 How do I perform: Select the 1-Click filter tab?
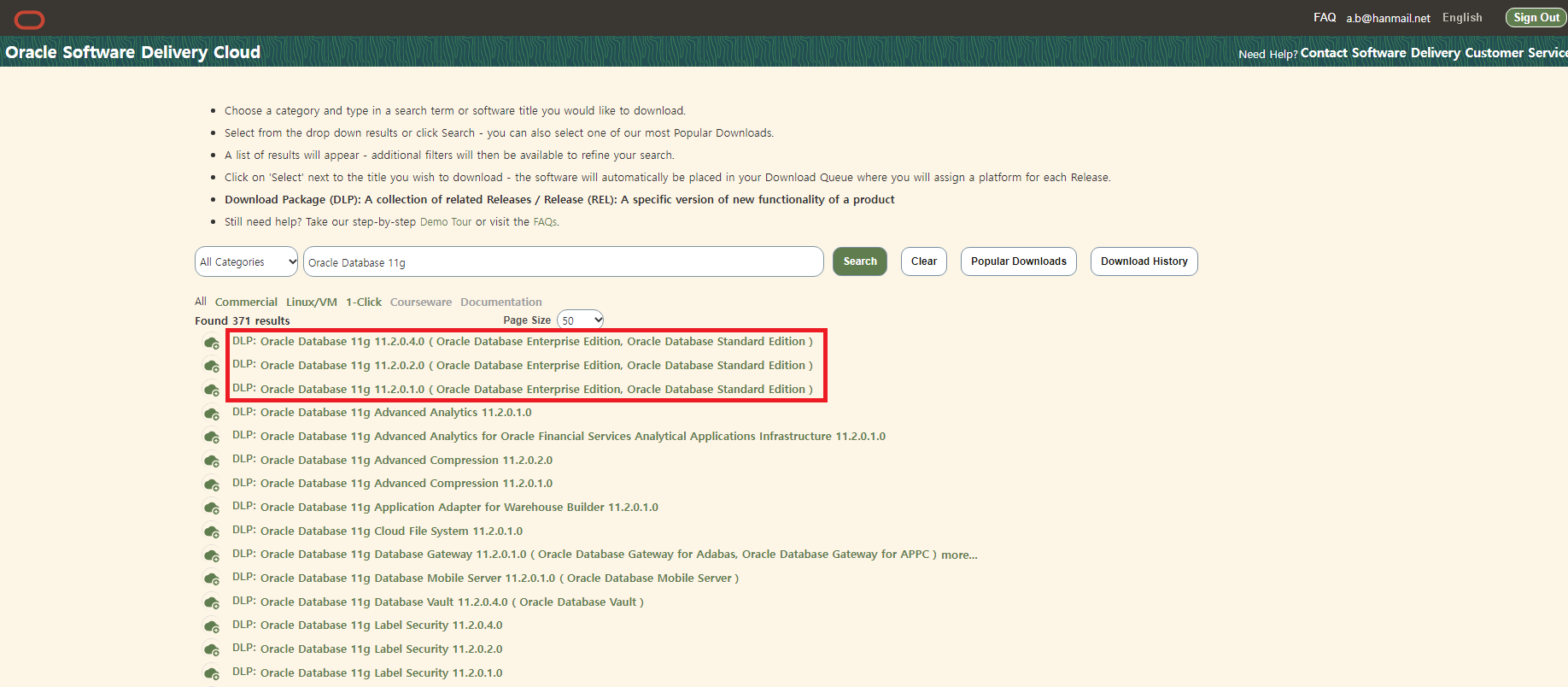point(364,302)
